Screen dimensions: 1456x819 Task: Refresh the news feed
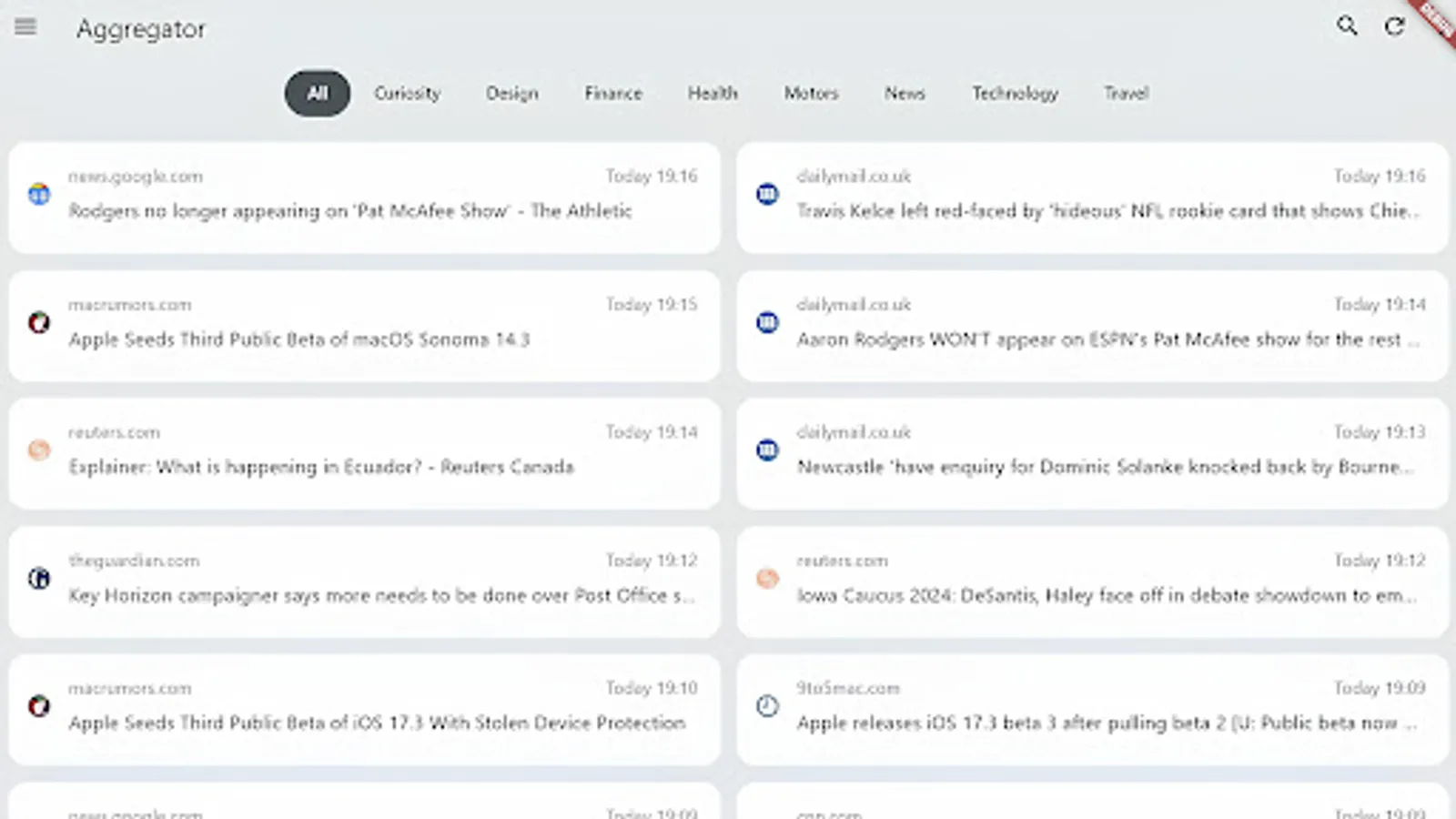1394,27
